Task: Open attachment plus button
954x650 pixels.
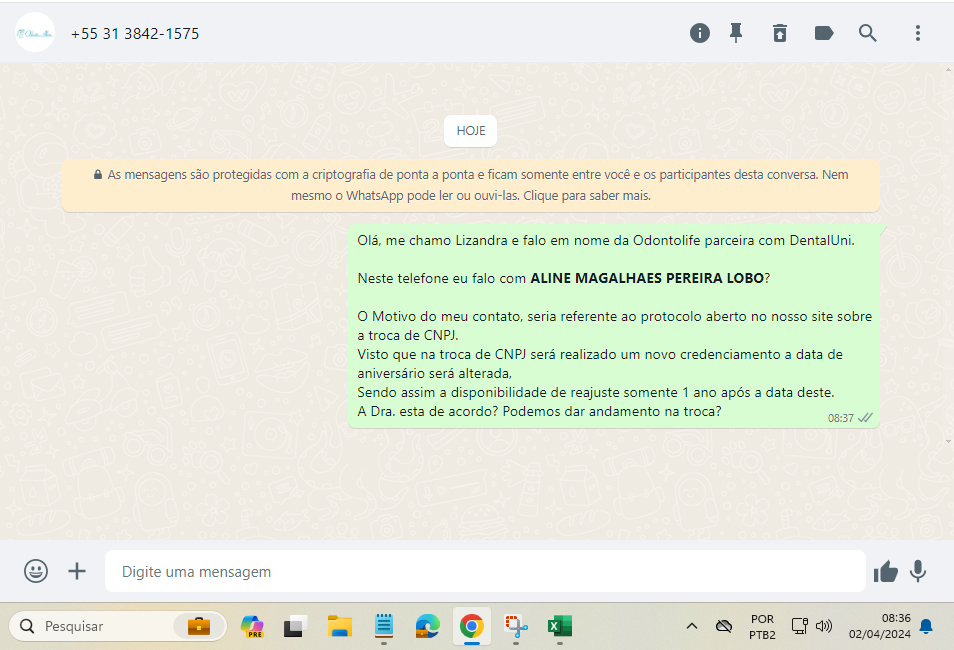Action: [x=77, y=571]
